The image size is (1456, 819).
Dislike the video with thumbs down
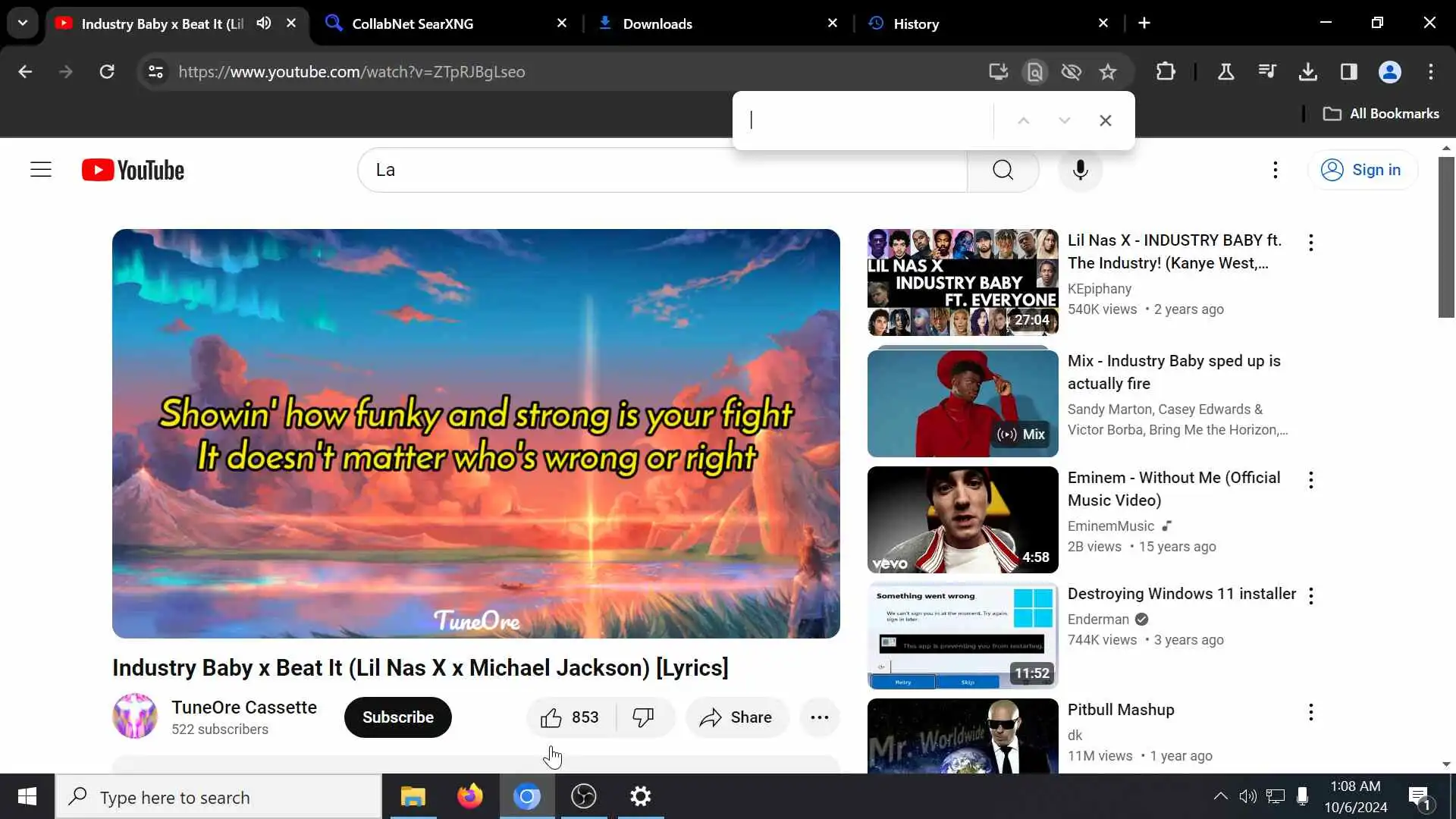[643, 717]
